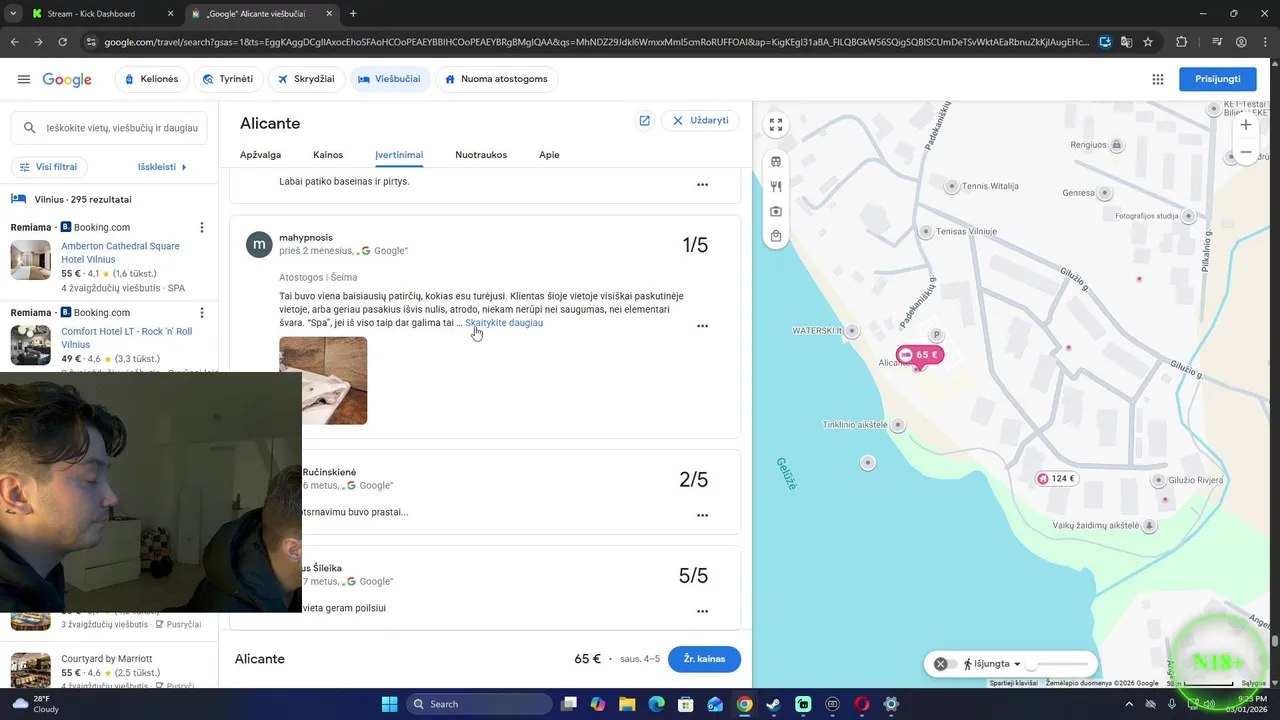Click the 124 € hotel map pin
The width and height of the screenshot is (1280, 720).
1056,479
